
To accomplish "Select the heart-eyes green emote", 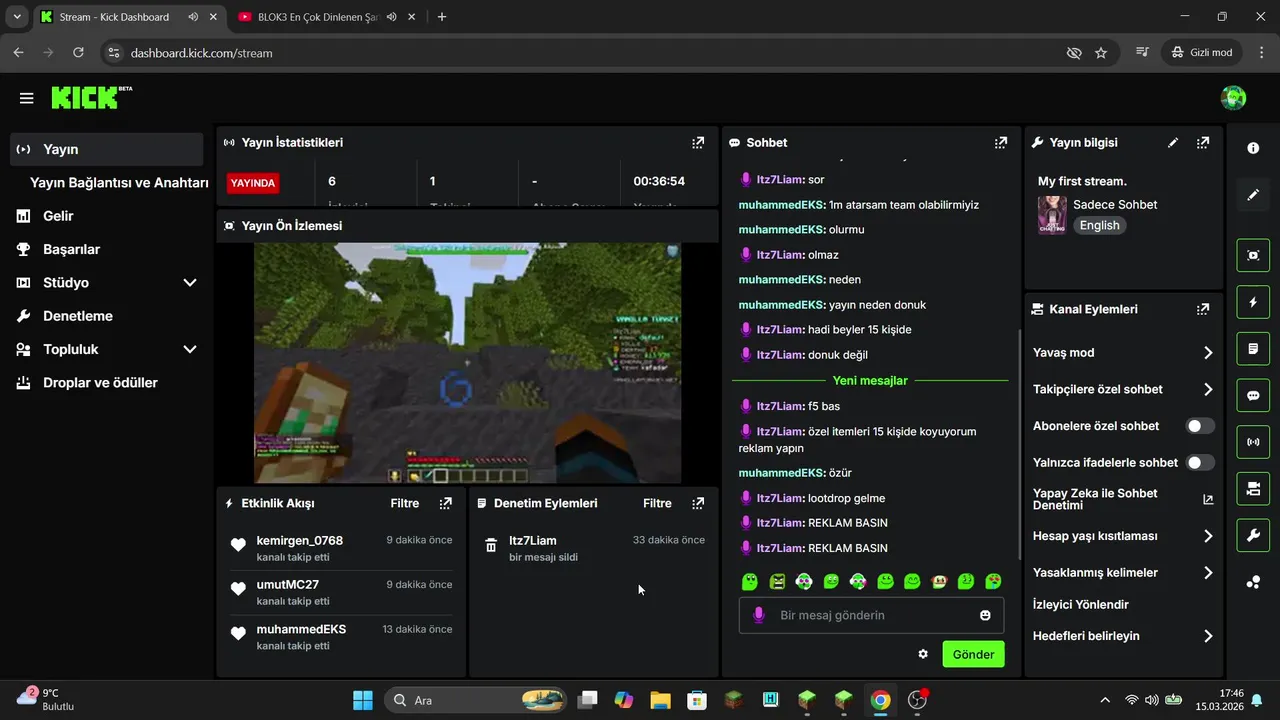I will click(x=993, y=581).
